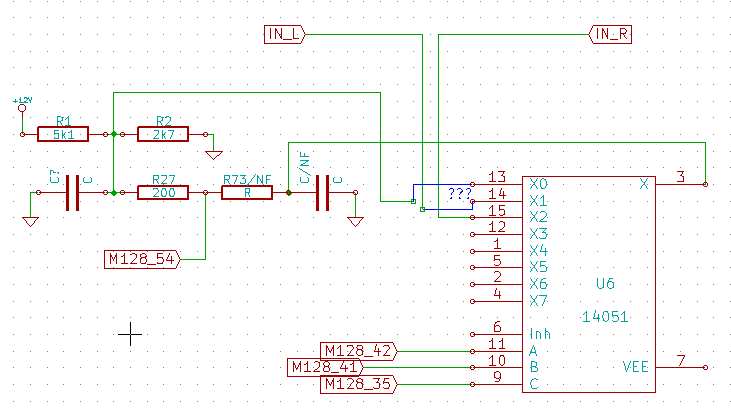Click the blue ??? text near X1
731x414 pixels.
pyautogui.click(x=459, y=194)
